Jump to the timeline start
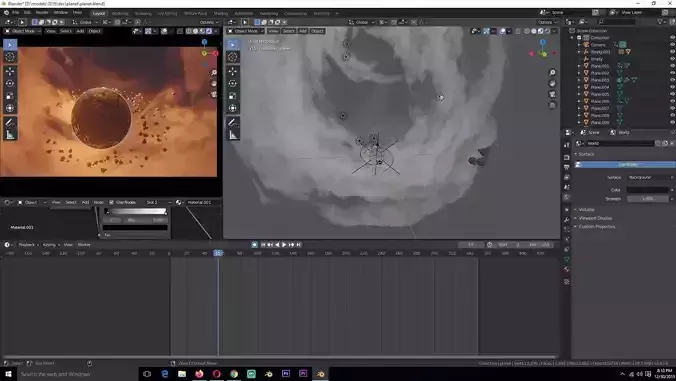Image resolution: width=676 pixels, height=381 pixels. point(263,245)
